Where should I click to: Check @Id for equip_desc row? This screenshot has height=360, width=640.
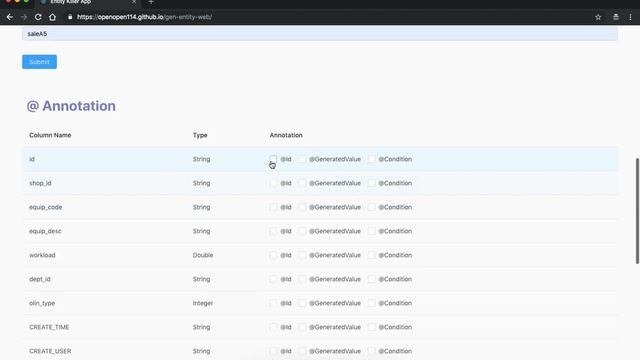(273, 231)
